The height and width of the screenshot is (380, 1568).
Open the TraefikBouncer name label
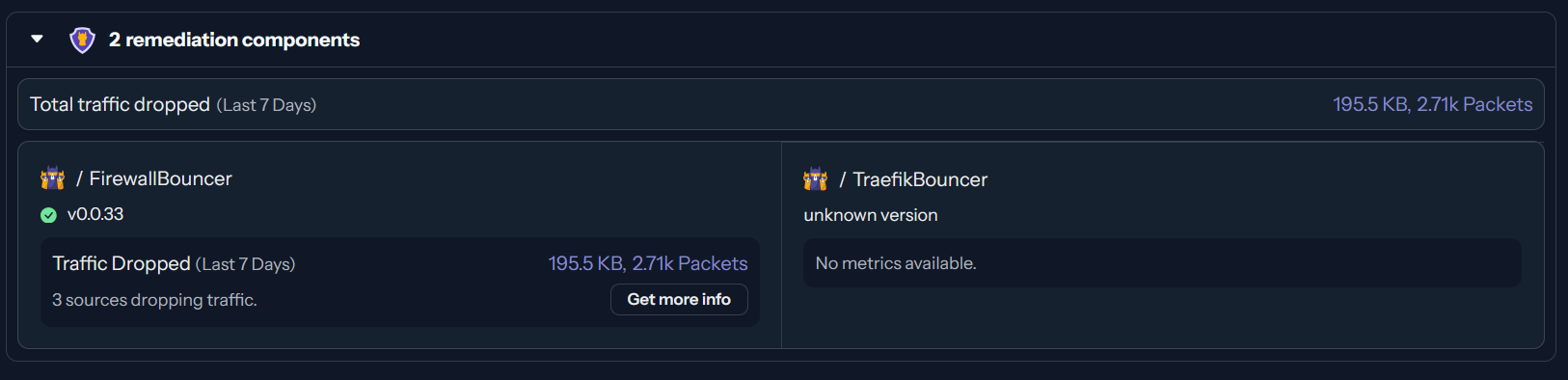[x=920, y=179]
